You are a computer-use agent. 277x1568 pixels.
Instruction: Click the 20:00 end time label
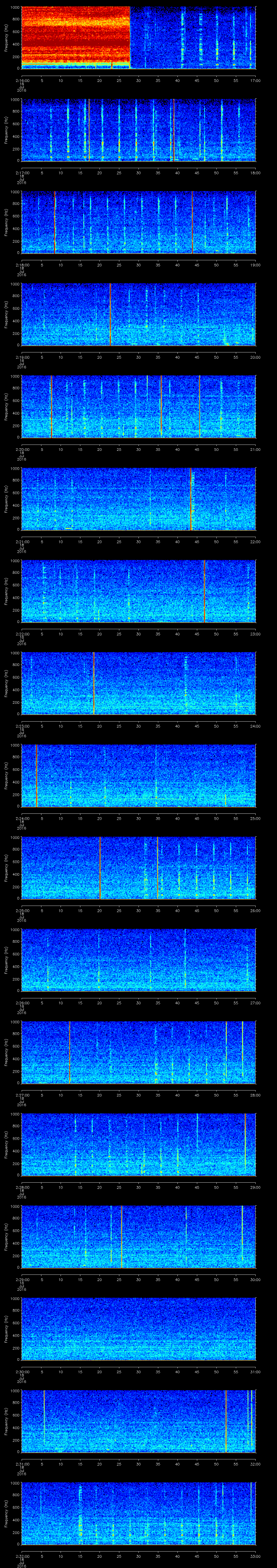click(x=255, y=357)
